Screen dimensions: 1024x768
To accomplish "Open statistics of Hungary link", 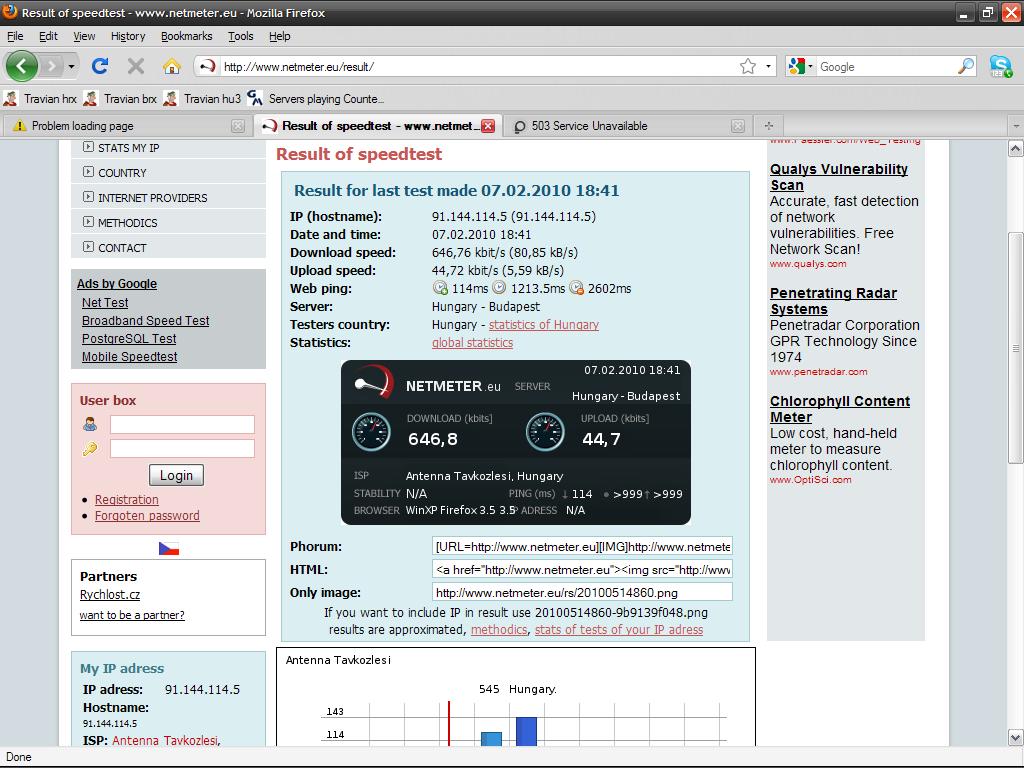I will (x=543, y=325).
